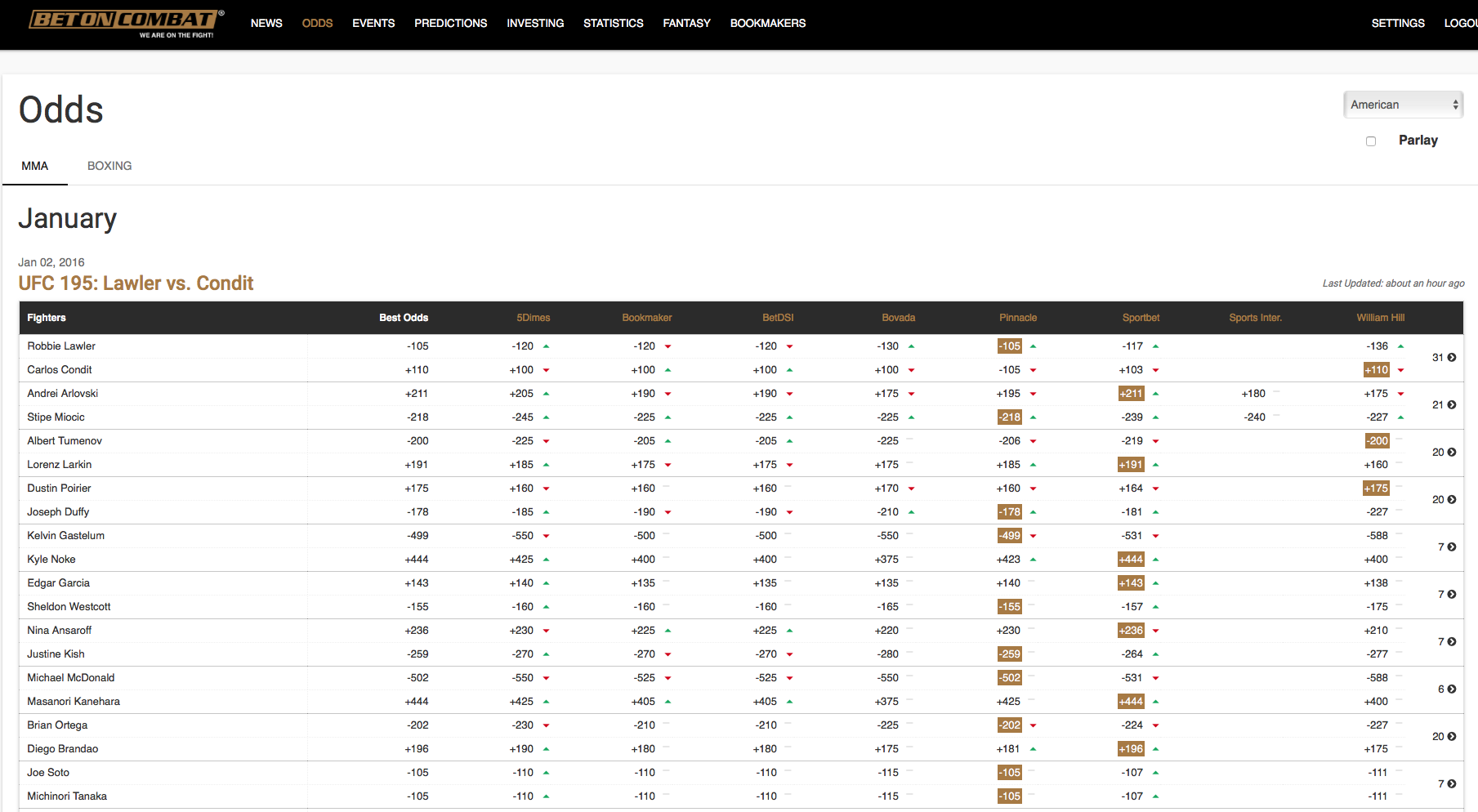Click the Bookmaker column header
Viewport: 1478px width, 812px height.
click(647, 318)
